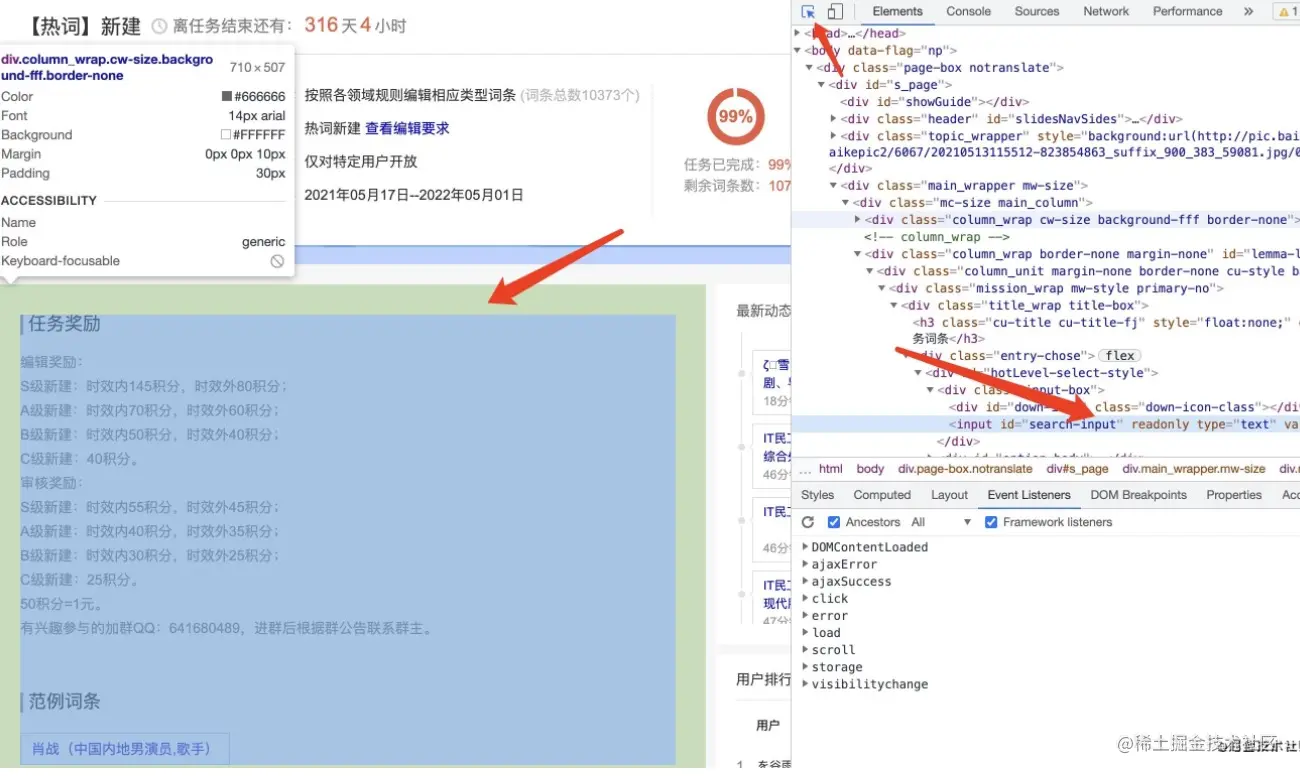This screenshot has height=776, width=1300.
Task: Click the flex badge beside entry-chose
Action: click(x=1120, y=356)
